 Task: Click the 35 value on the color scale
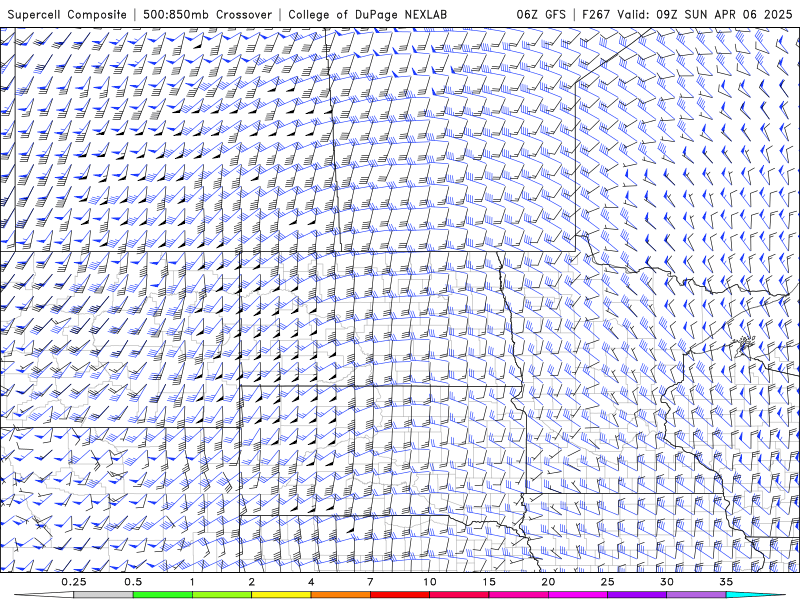click(726, 582)
